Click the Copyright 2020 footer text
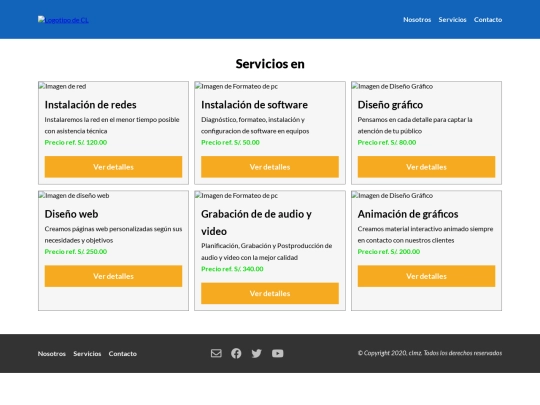The image size is (540, 405). point(430,353)
